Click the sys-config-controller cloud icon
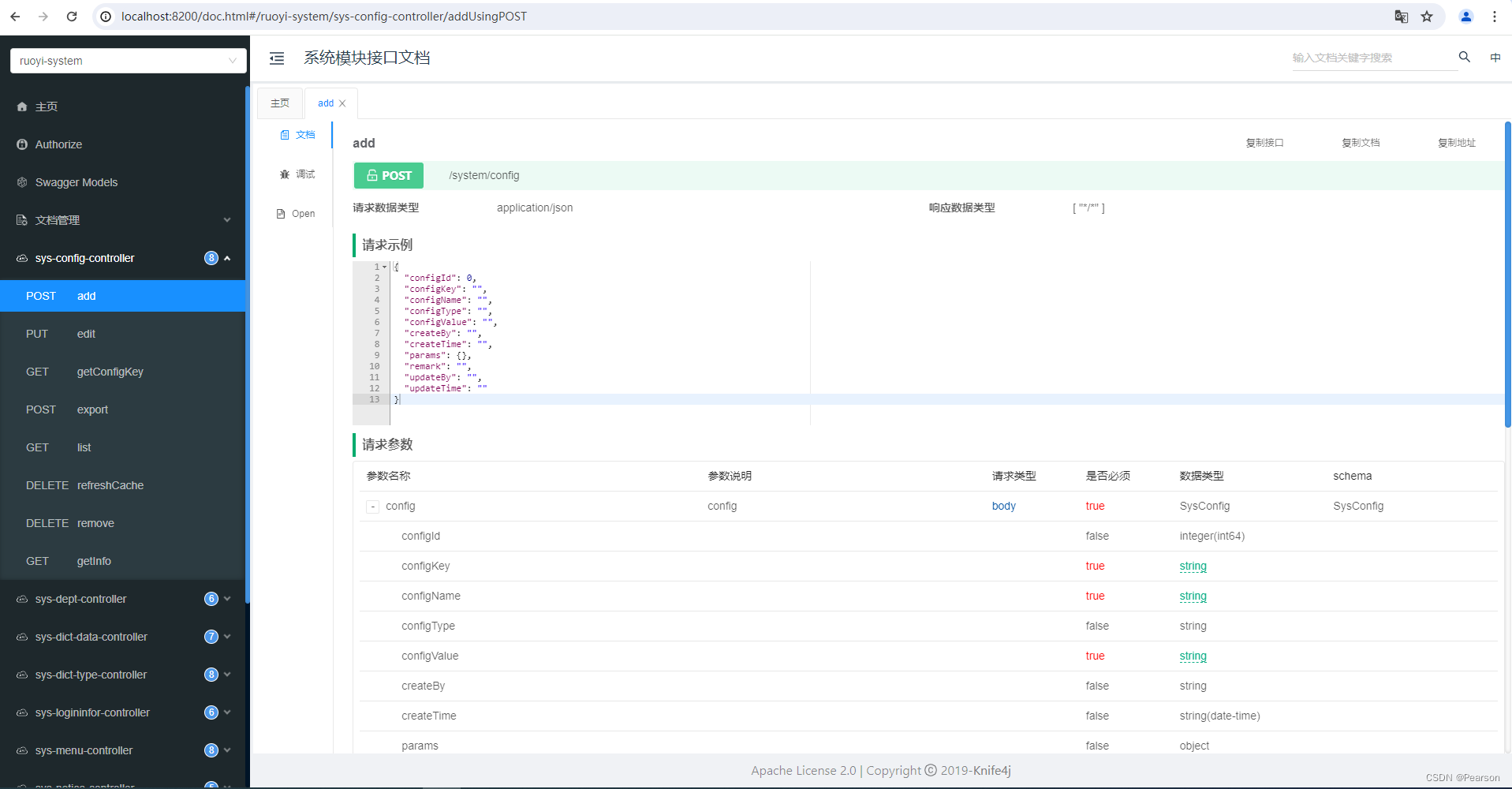The height and width of the screenshot is (789, 1512). 22,258
